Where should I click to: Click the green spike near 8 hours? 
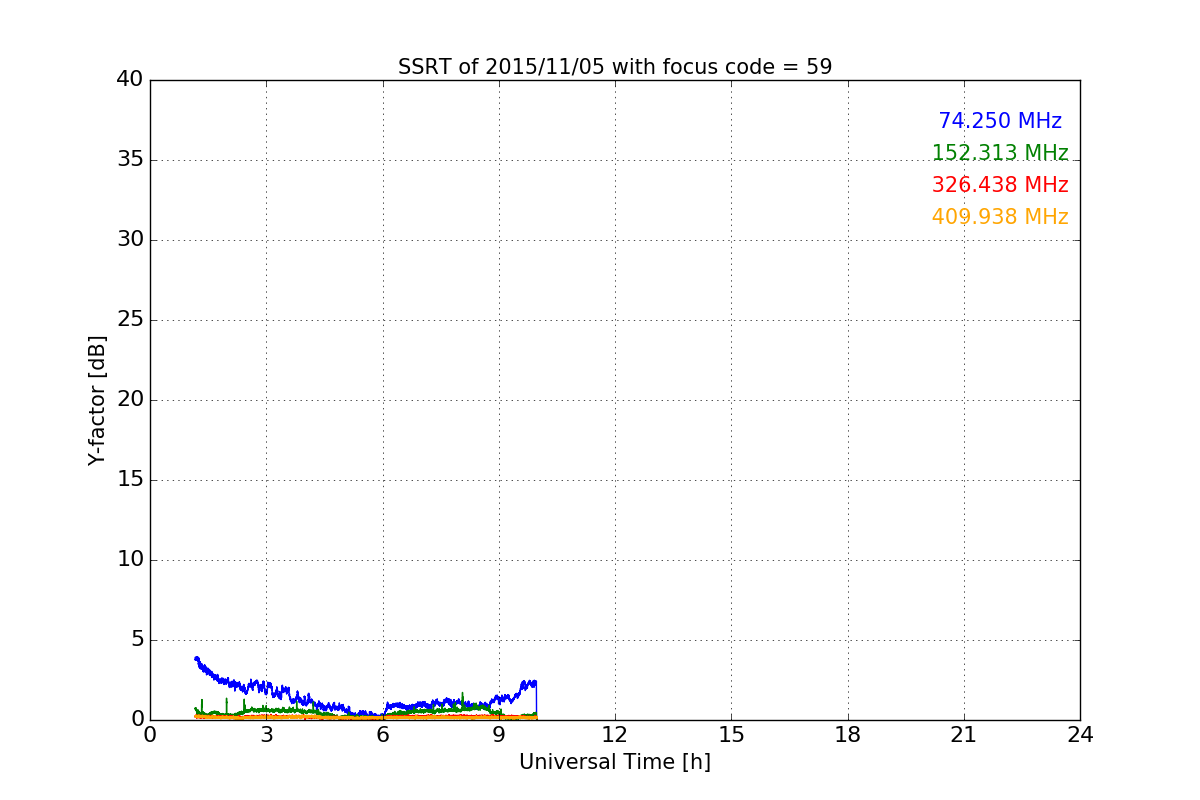tap(462, 698)
